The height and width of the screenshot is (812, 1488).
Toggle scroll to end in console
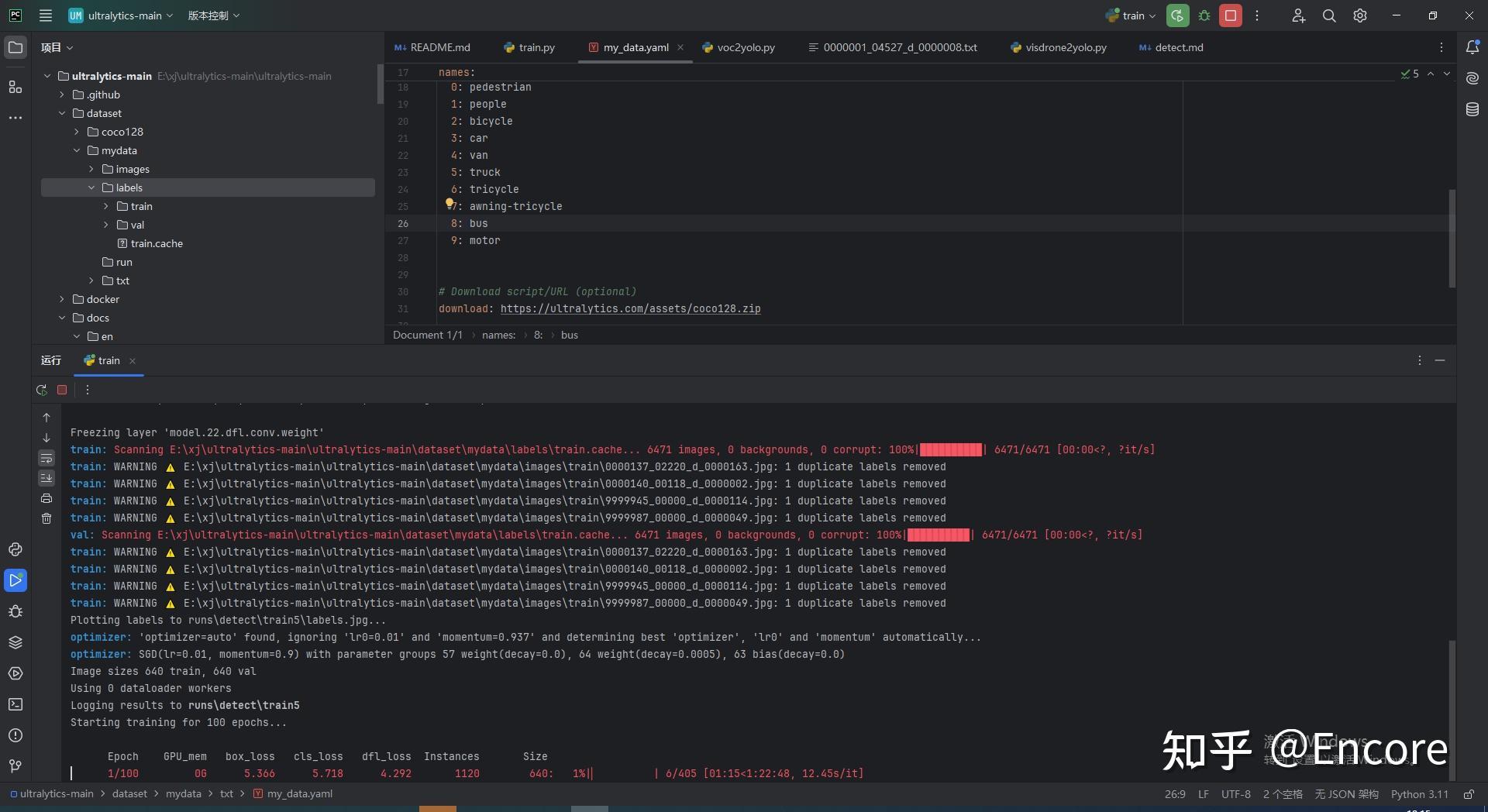46,478
